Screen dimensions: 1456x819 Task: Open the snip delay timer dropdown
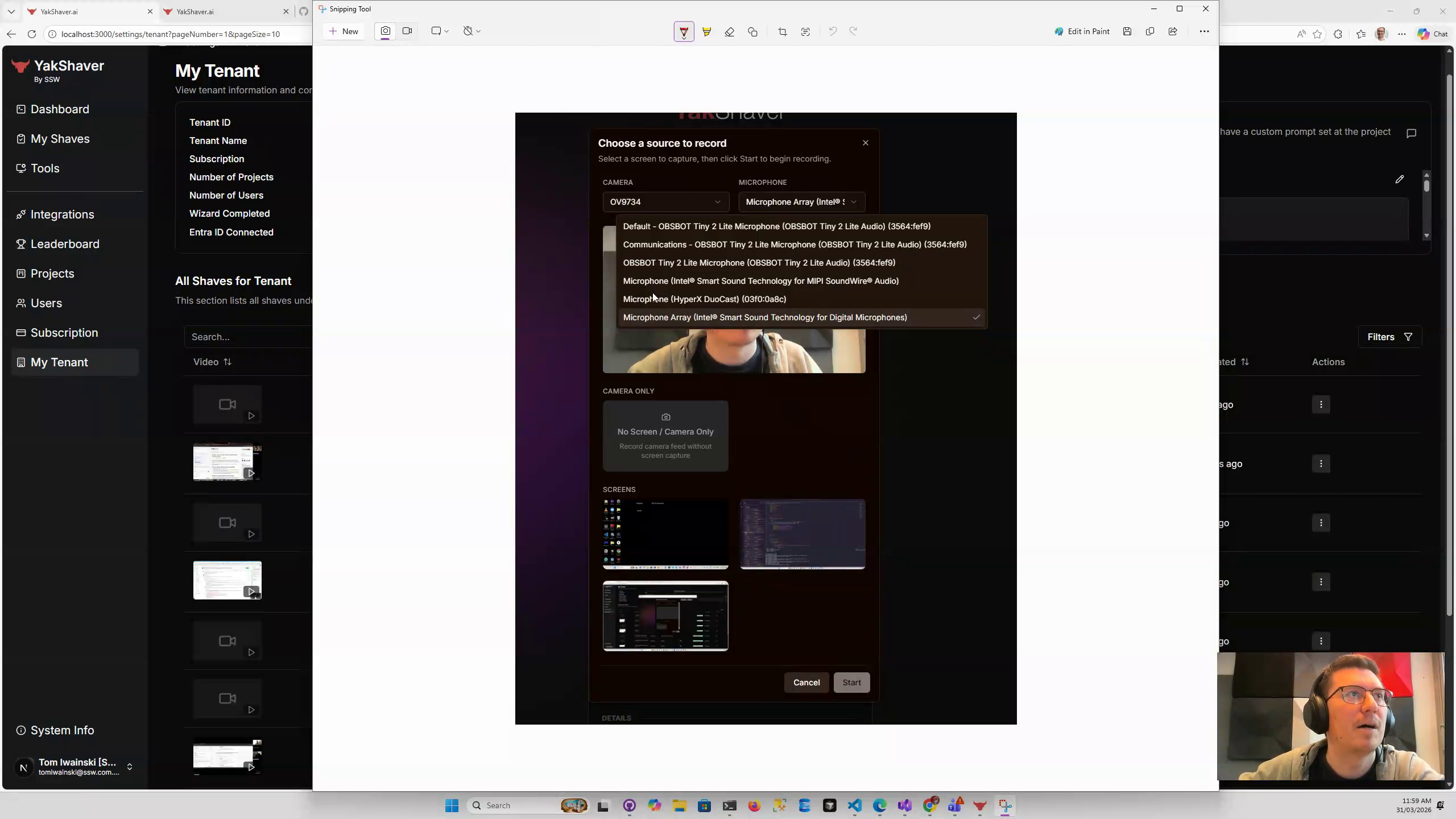point(471,31)
